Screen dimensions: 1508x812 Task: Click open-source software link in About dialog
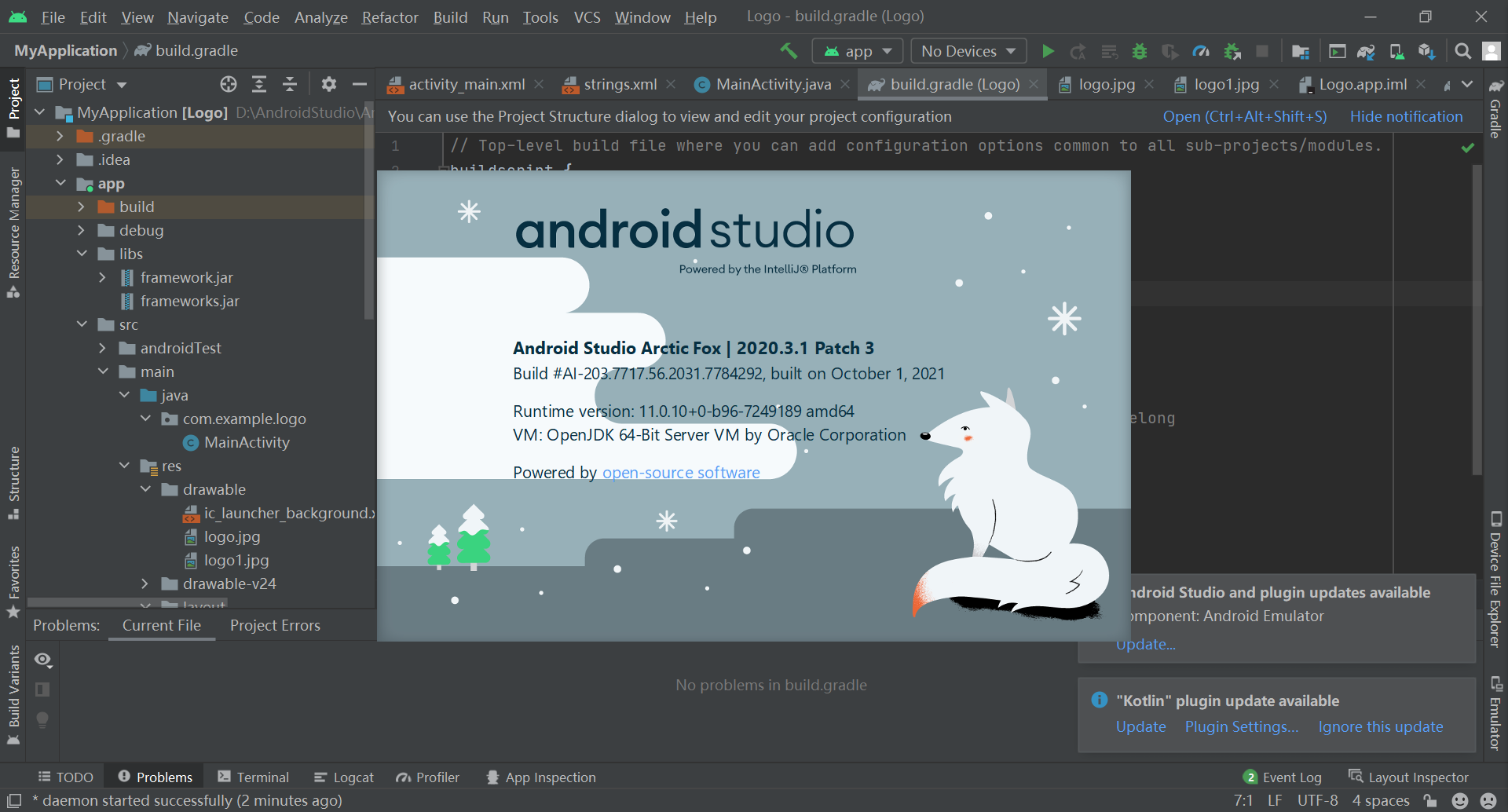coord(681,472)
